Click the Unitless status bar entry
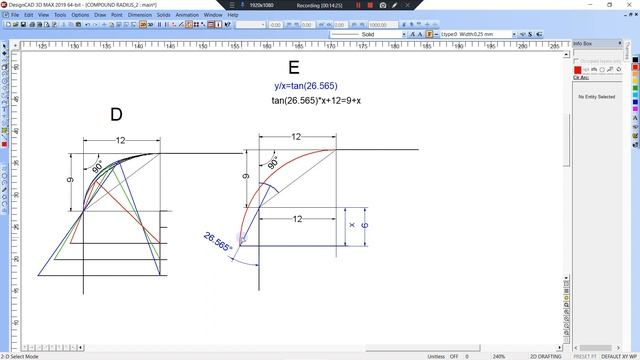 pyautogui.click(x=436, y=356)
